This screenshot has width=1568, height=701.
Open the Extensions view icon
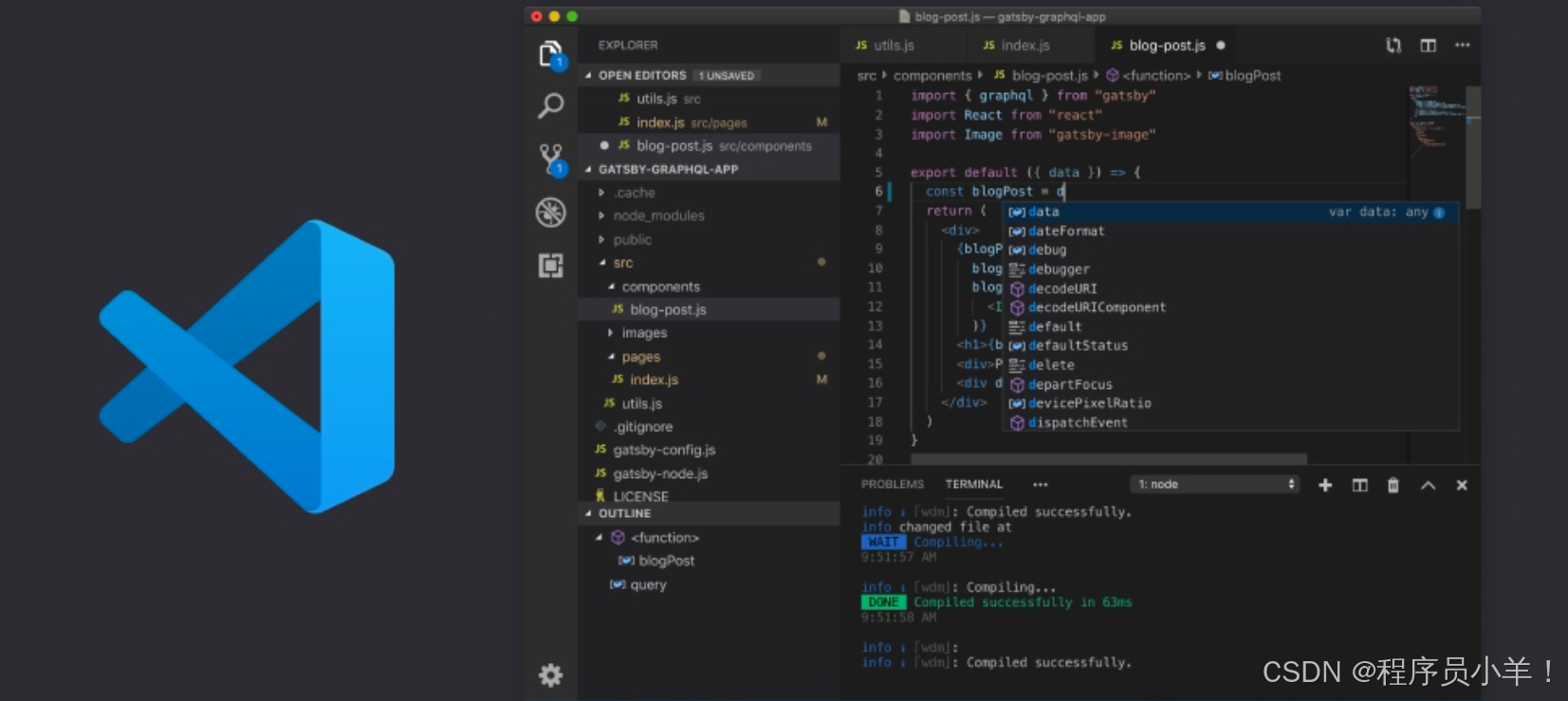[551, 266]
